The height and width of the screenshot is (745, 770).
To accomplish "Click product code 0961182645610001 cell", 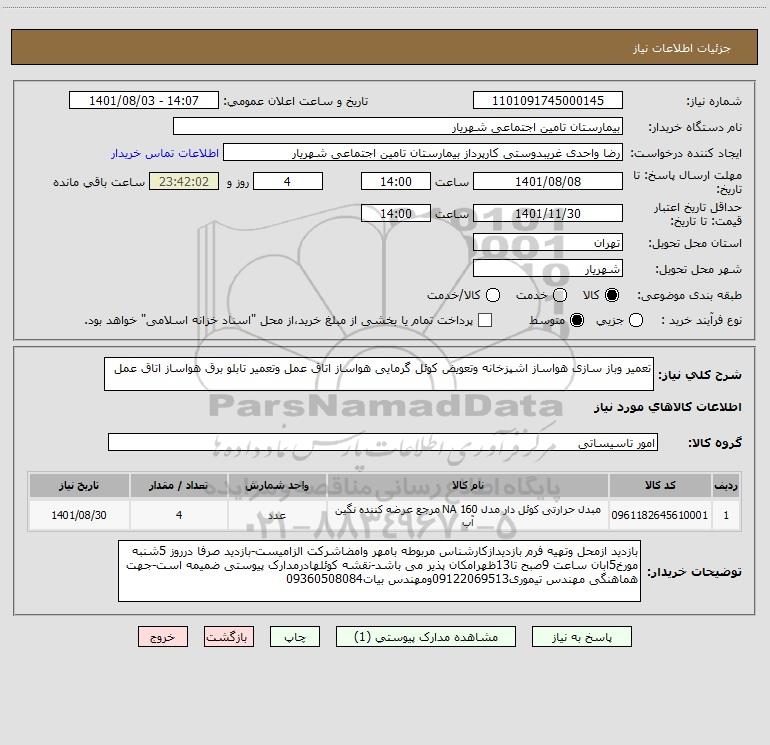I will pyautogui.click(x=660, y=515).
